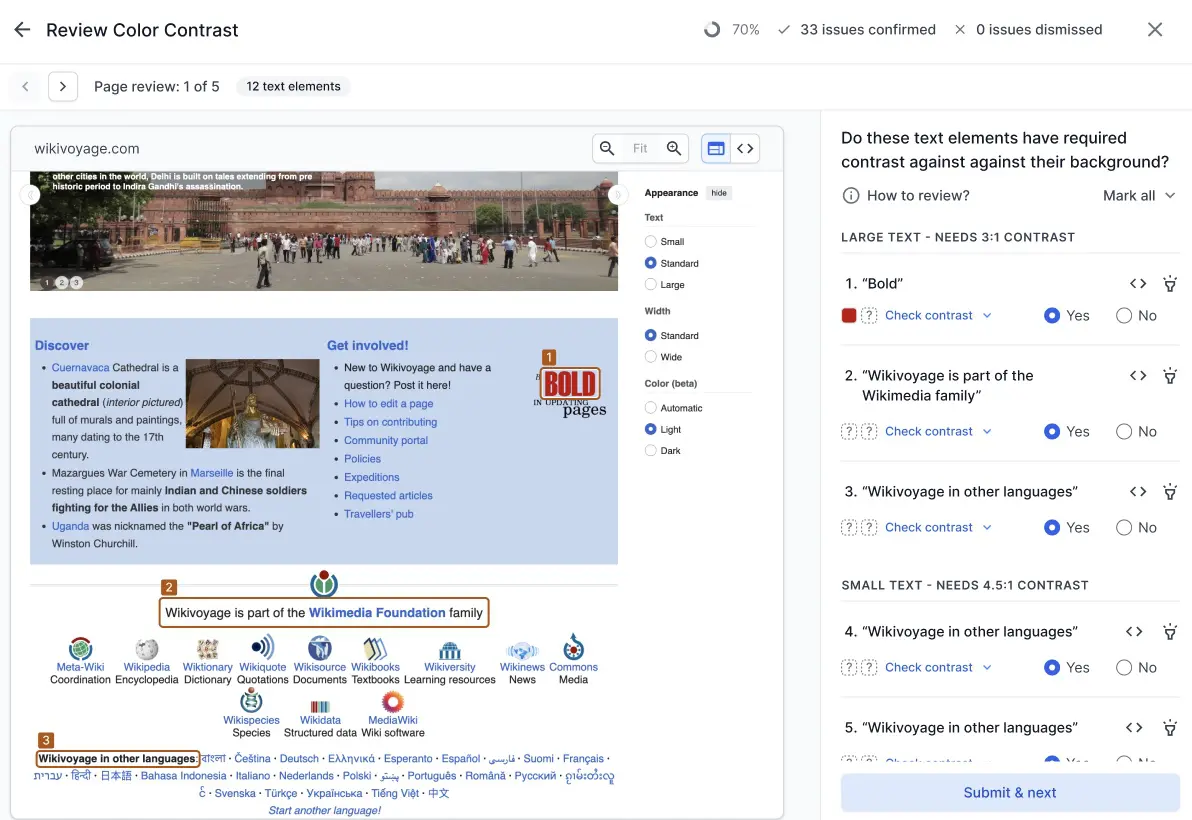Image resolution: width=1192 pixels, height=820 pixels.
Task: Open code for the Wikimedia family issue via <>
Action: [1138, 375]
